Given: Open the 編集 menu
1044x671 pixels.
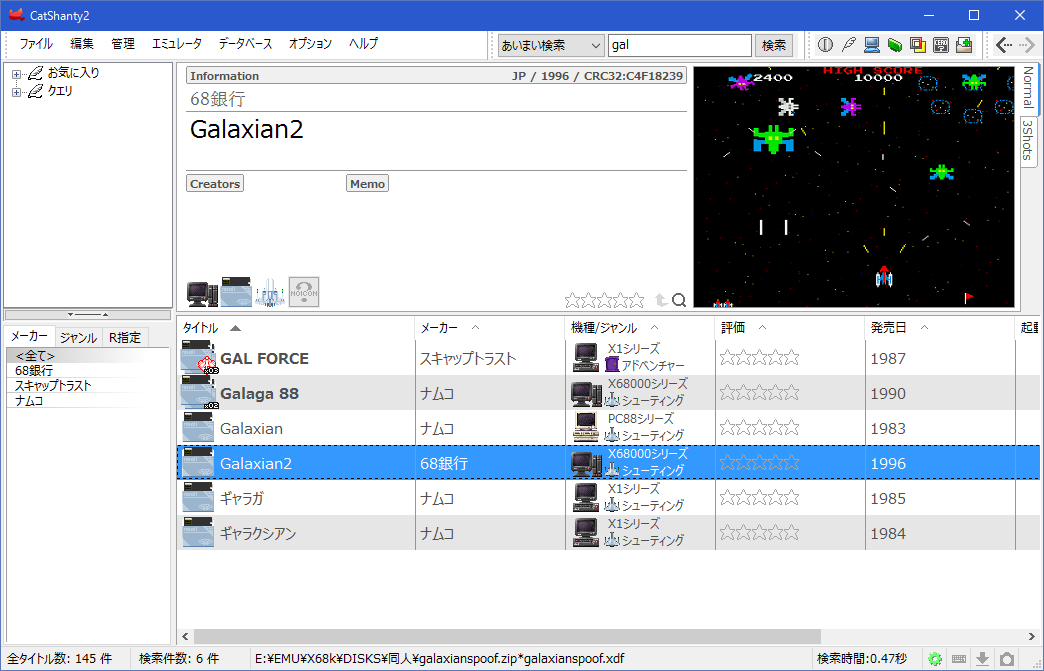Looking at the screenshot, I should [82, 44].
